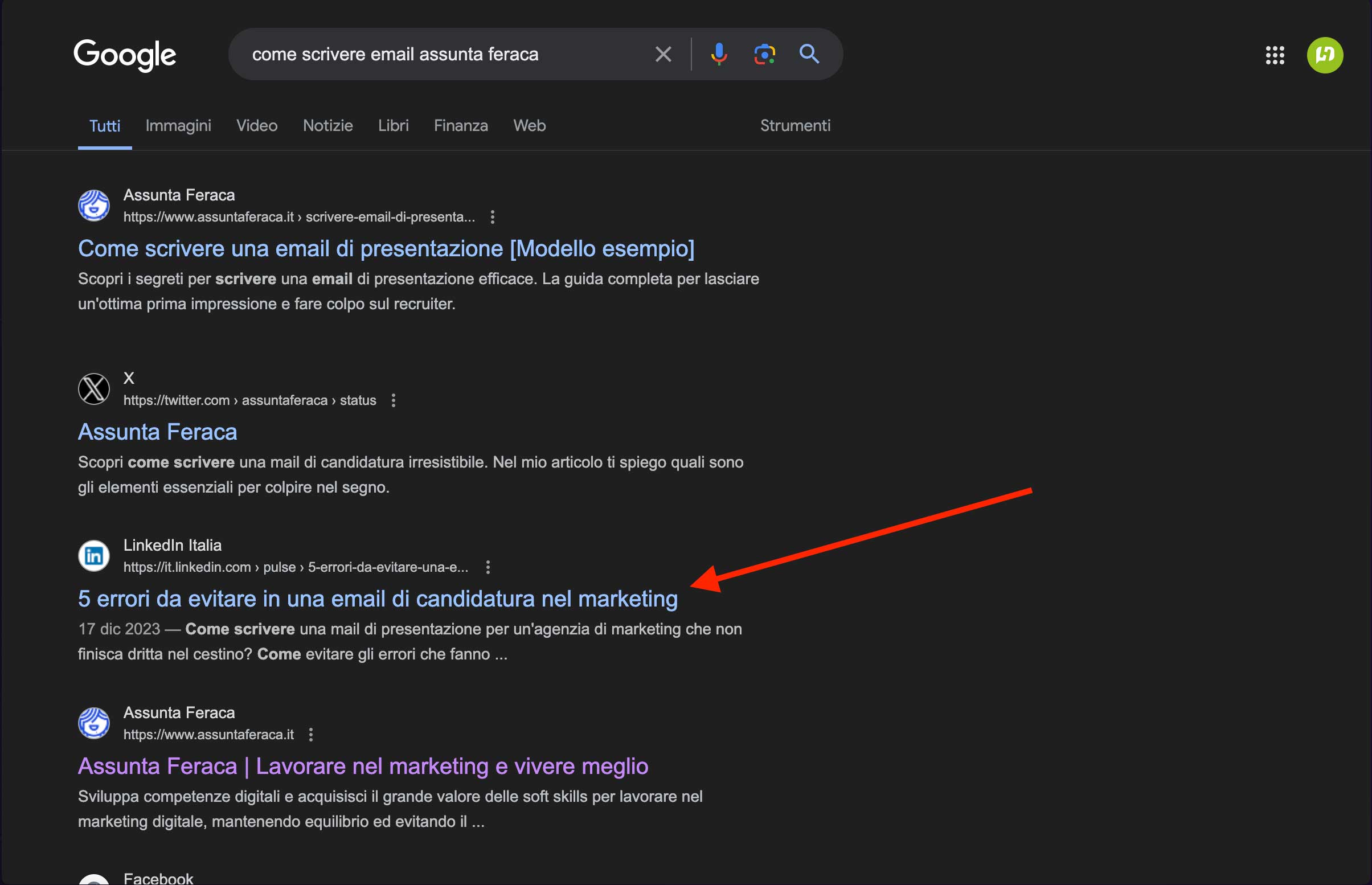
Task: Open Google Lens image search
Action: pos(765,55)
